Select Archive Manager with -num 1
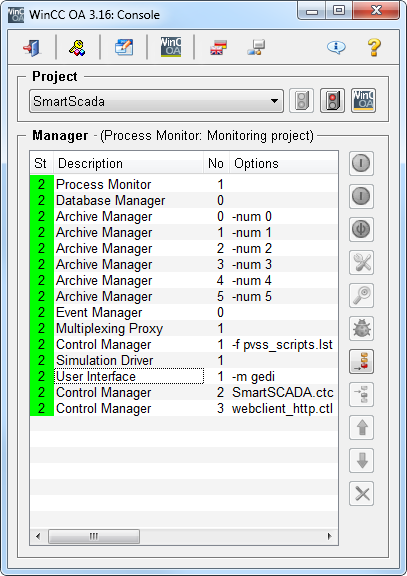 (184, 232)
